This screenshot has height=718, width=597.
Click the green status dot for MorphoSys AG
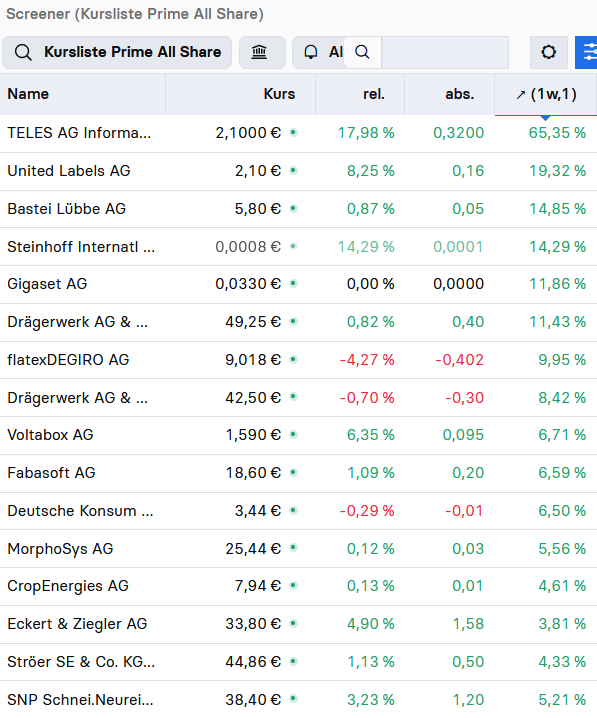pos(293,549)
